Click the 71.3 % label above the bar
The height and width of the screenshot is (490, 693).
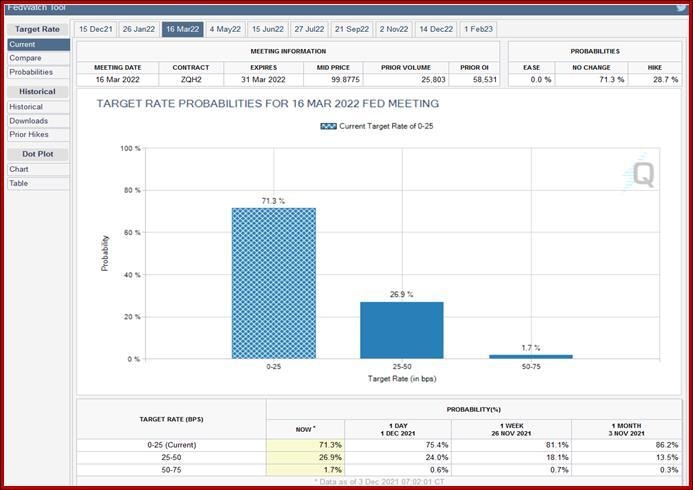tap(273, 201)
